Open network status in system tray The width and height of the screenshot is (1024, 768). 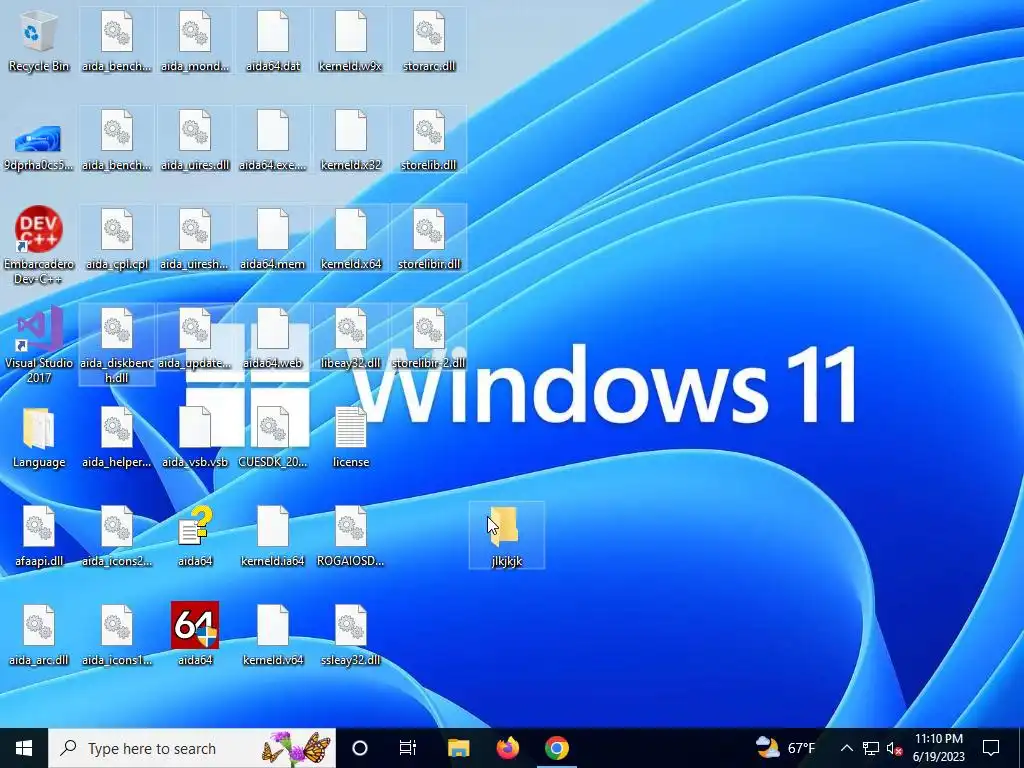pyautogui.click(x=871, y=748)
